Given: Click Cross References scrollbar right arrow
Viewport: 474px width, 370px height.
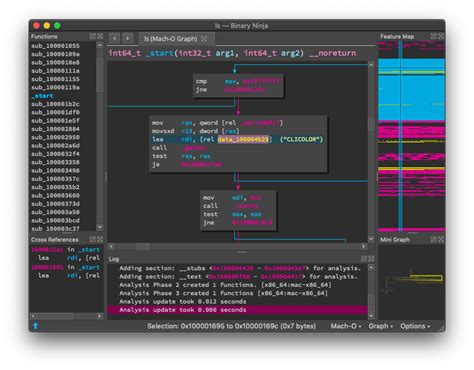Looking at the screenshot, I should [x=100, y=316].
